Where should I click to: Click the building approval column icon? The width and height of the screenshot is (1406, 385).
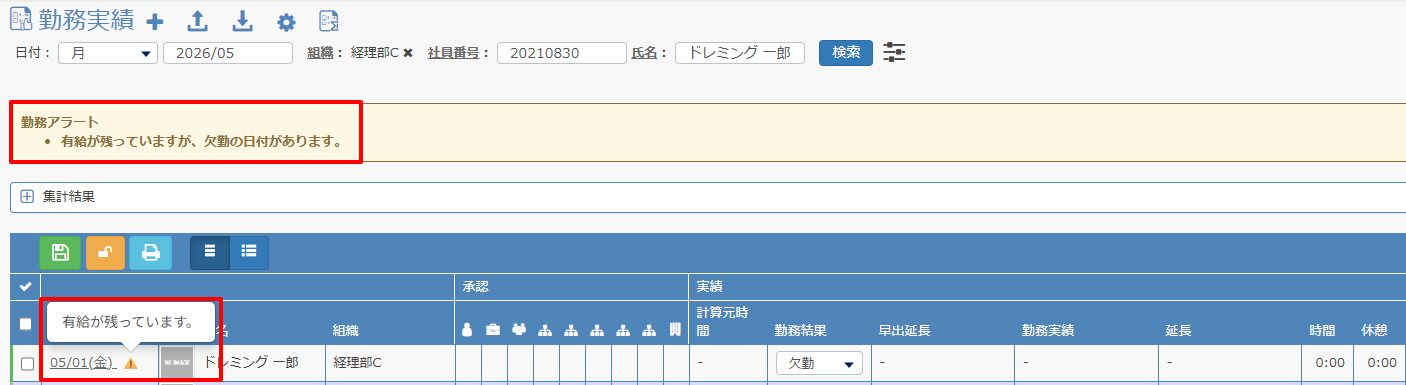point(675,329)
